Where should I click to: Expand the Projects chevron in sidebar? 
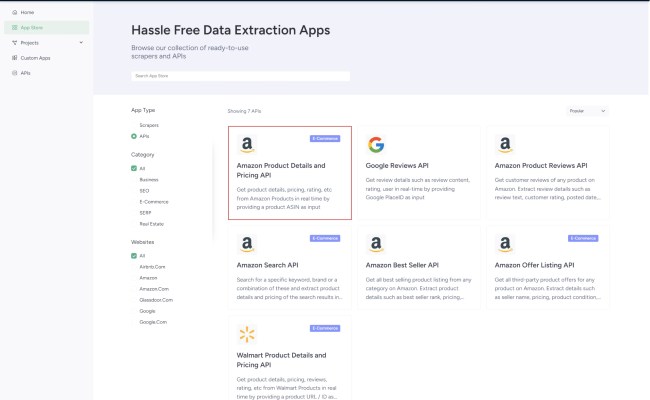click(81, 42)
